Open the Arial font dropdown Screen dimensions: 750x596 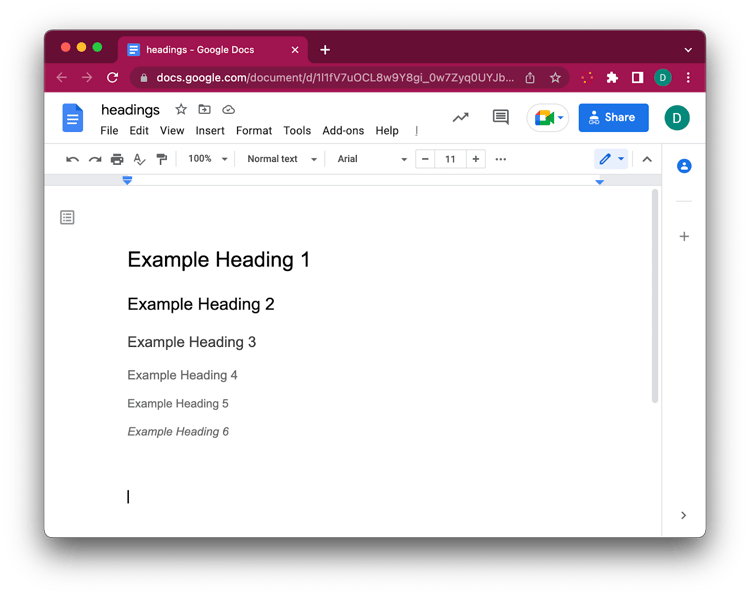coord(371,159)
